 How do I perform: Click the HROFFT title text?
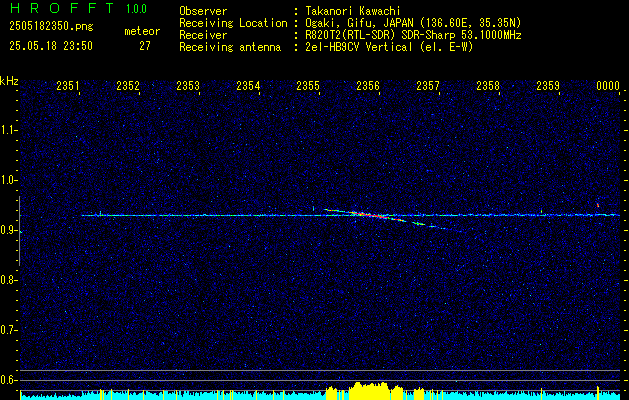click(62, 8)
